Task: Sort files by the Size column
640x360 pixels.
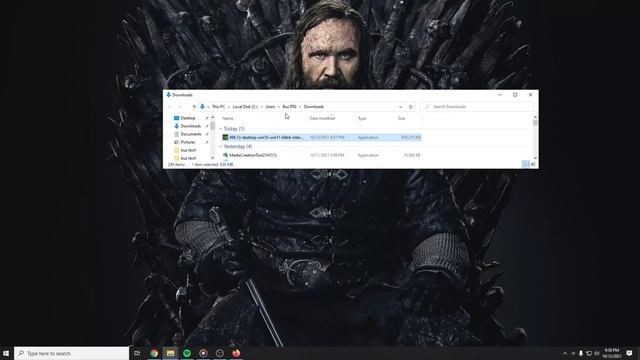Action: [x=402, y=118]
